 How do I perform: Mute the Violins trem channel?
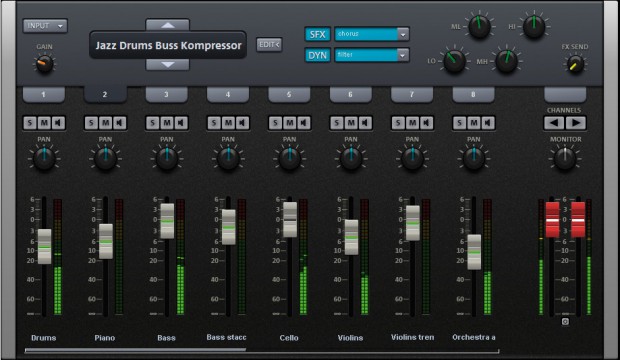coord(412,123)
